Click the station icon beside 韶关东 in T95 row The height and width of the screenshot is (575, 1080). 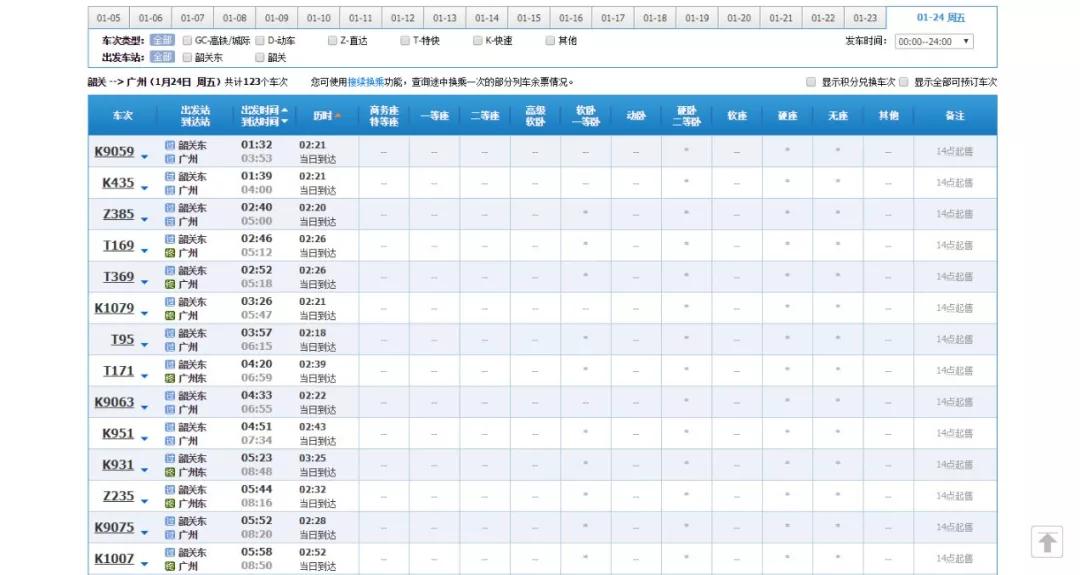pos(169,333)
